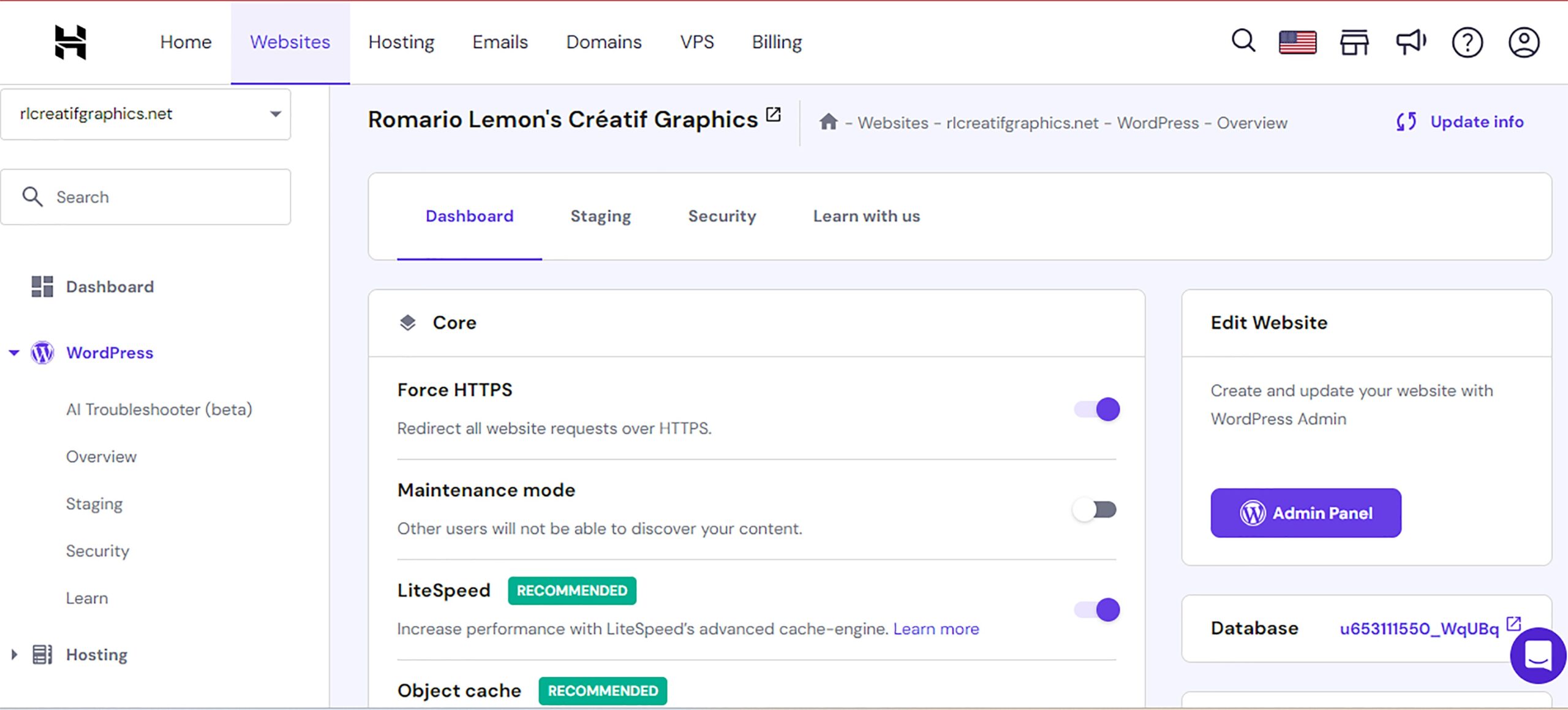Viewport: 1568px width, 710px height.
Task: Click the Core layers icon
Action: 407,322
